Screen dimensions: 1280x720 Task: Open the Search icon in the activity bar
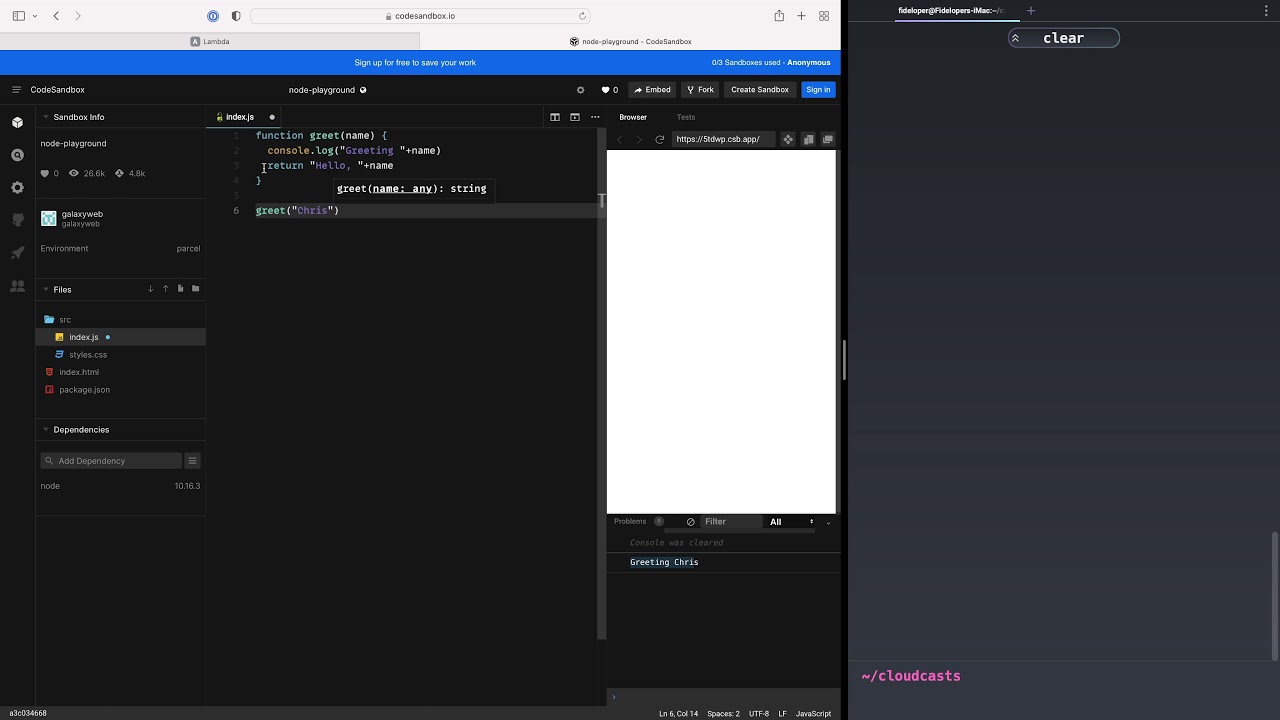coord(17,155)
